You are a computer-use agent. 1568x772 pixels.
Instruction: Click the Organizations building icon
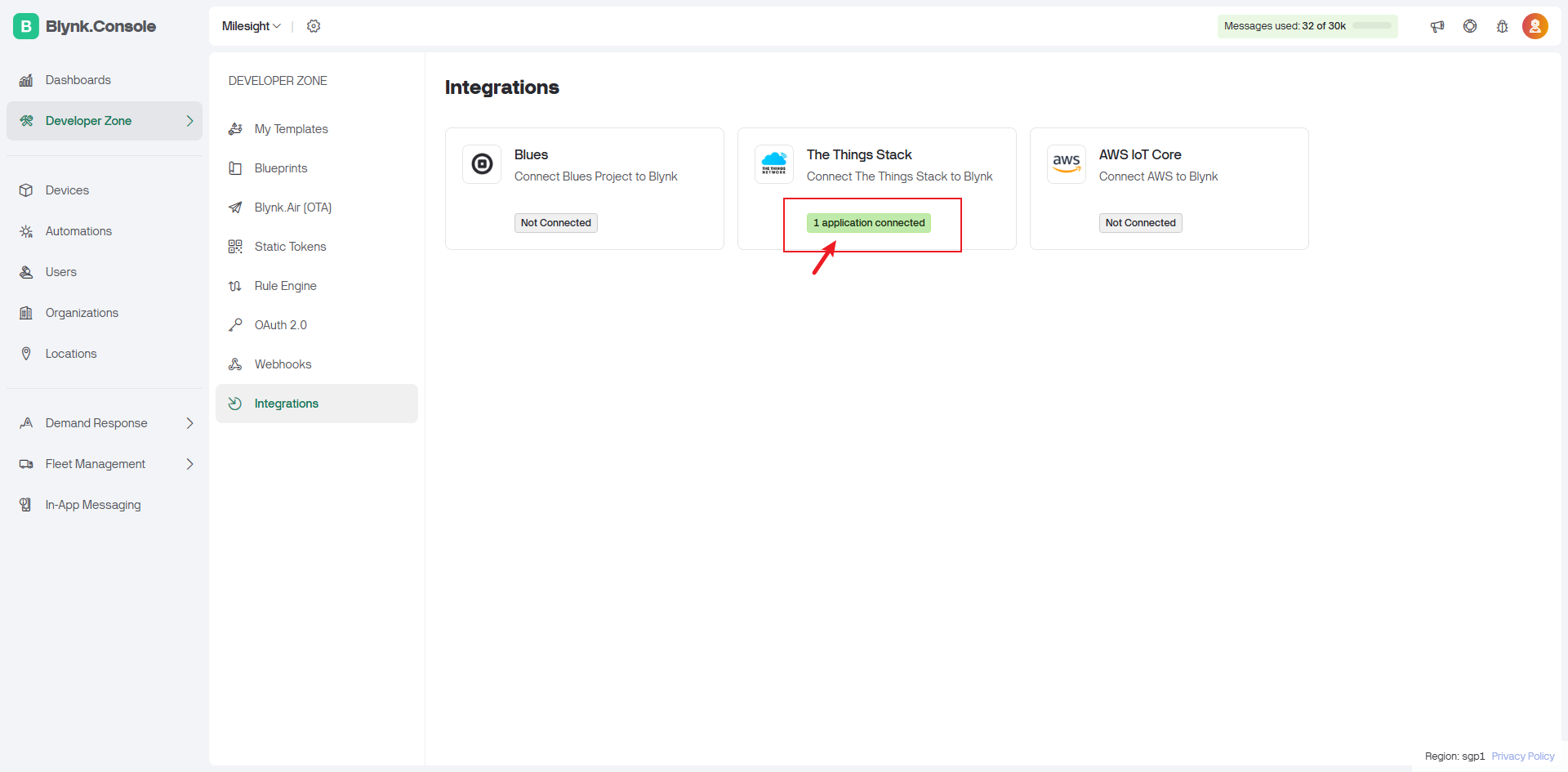tap(26, 313)
